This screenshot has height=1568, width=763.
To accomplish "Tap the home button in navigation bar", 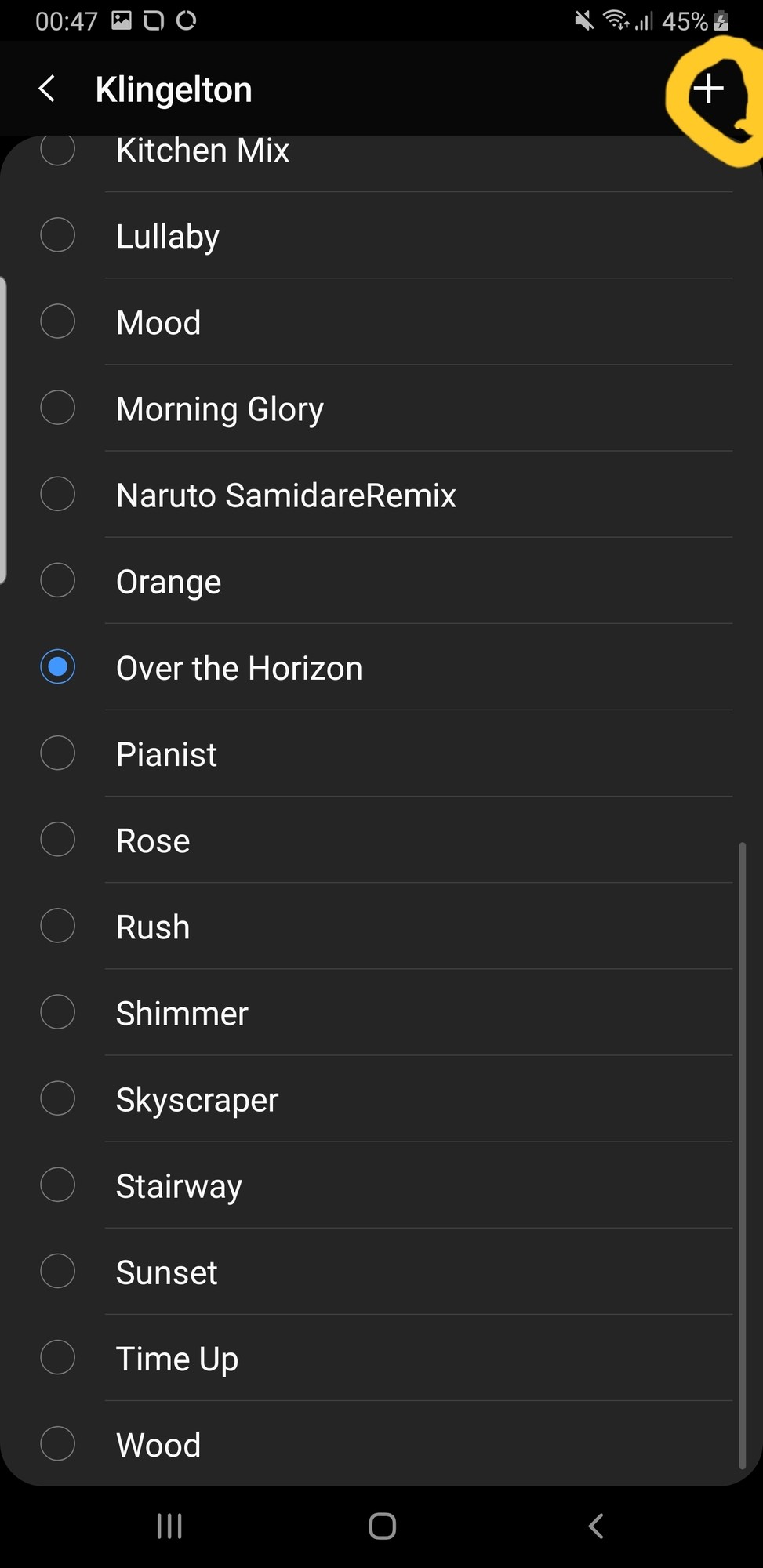I will tap(382, 1526).
